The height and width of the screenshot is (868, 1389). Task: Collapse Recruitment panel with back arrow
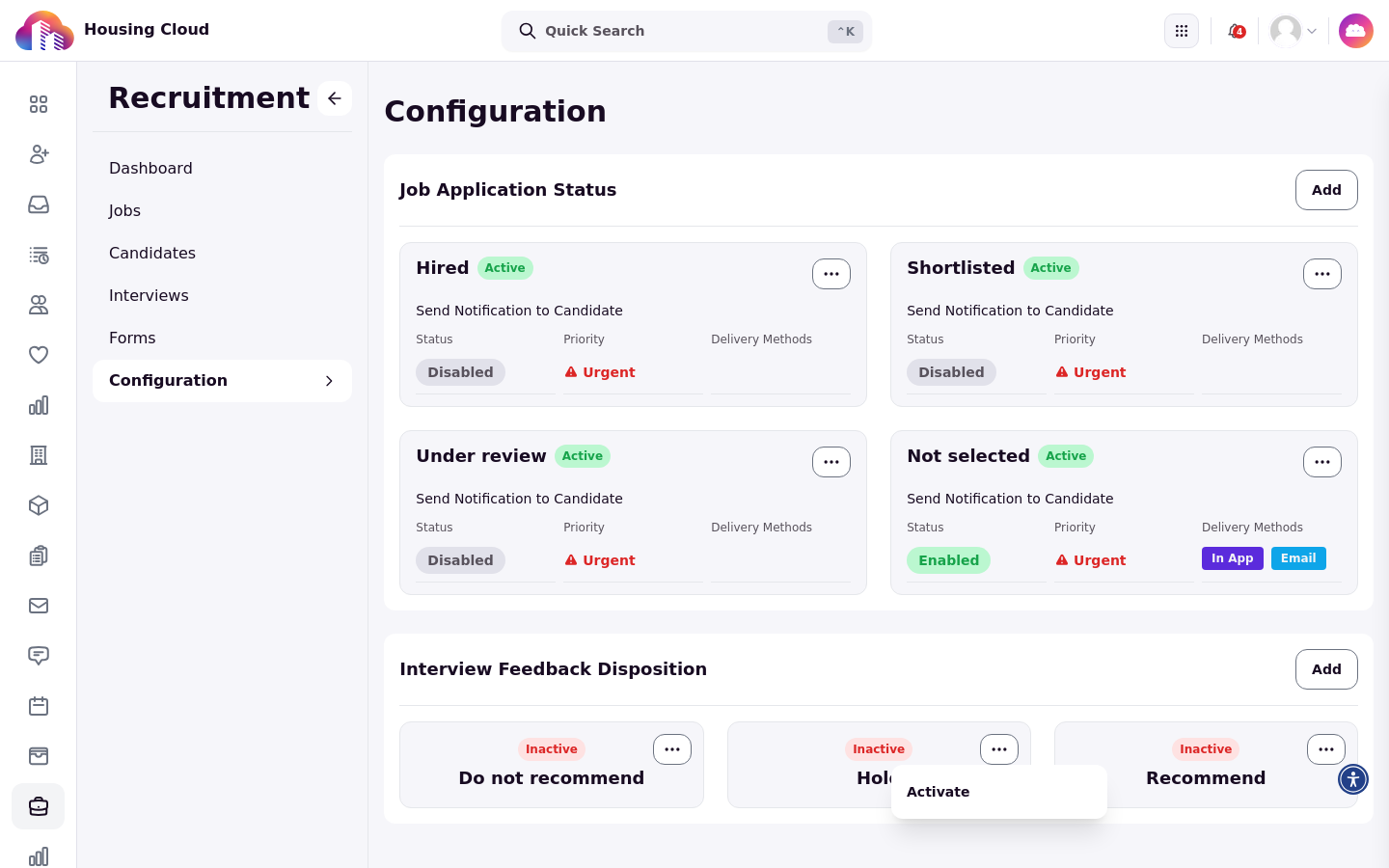pos(335,98)
